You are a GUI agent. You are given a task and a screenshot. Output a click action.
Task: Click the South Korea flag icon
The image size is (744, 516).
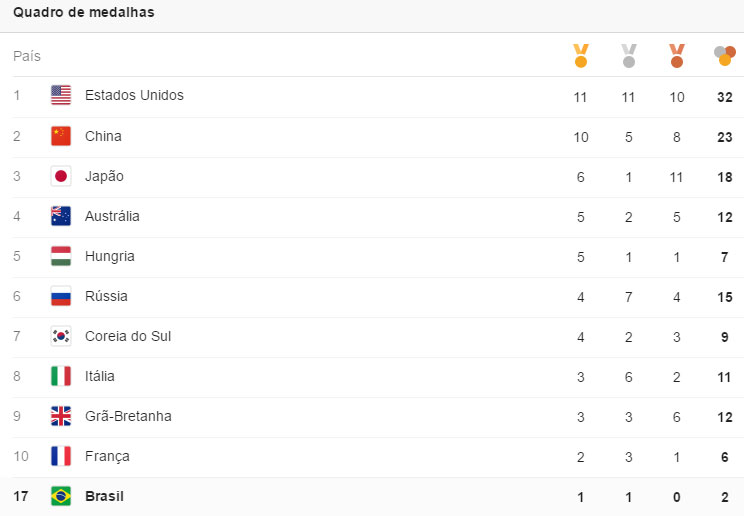coord(61,336)
